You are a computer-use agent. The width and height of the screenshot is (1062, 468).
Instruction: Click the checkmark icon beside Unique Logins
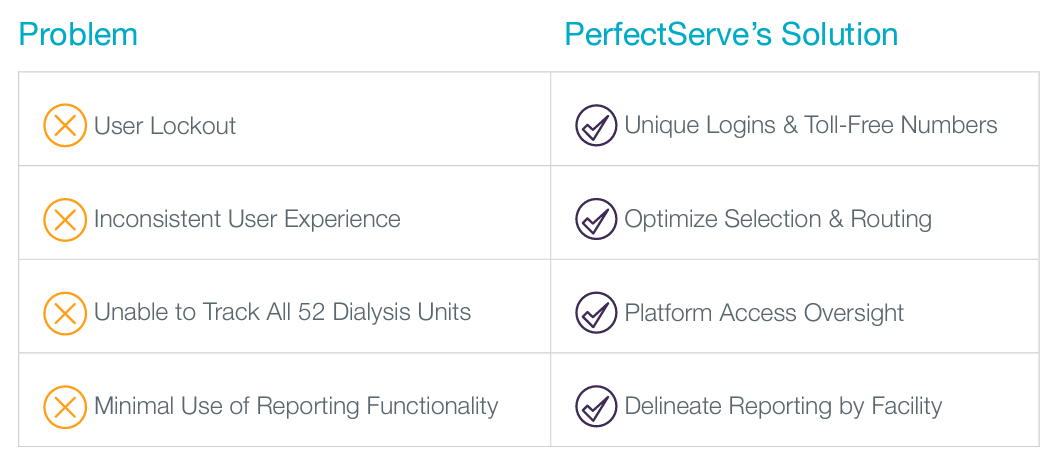[x=596, y=125]
